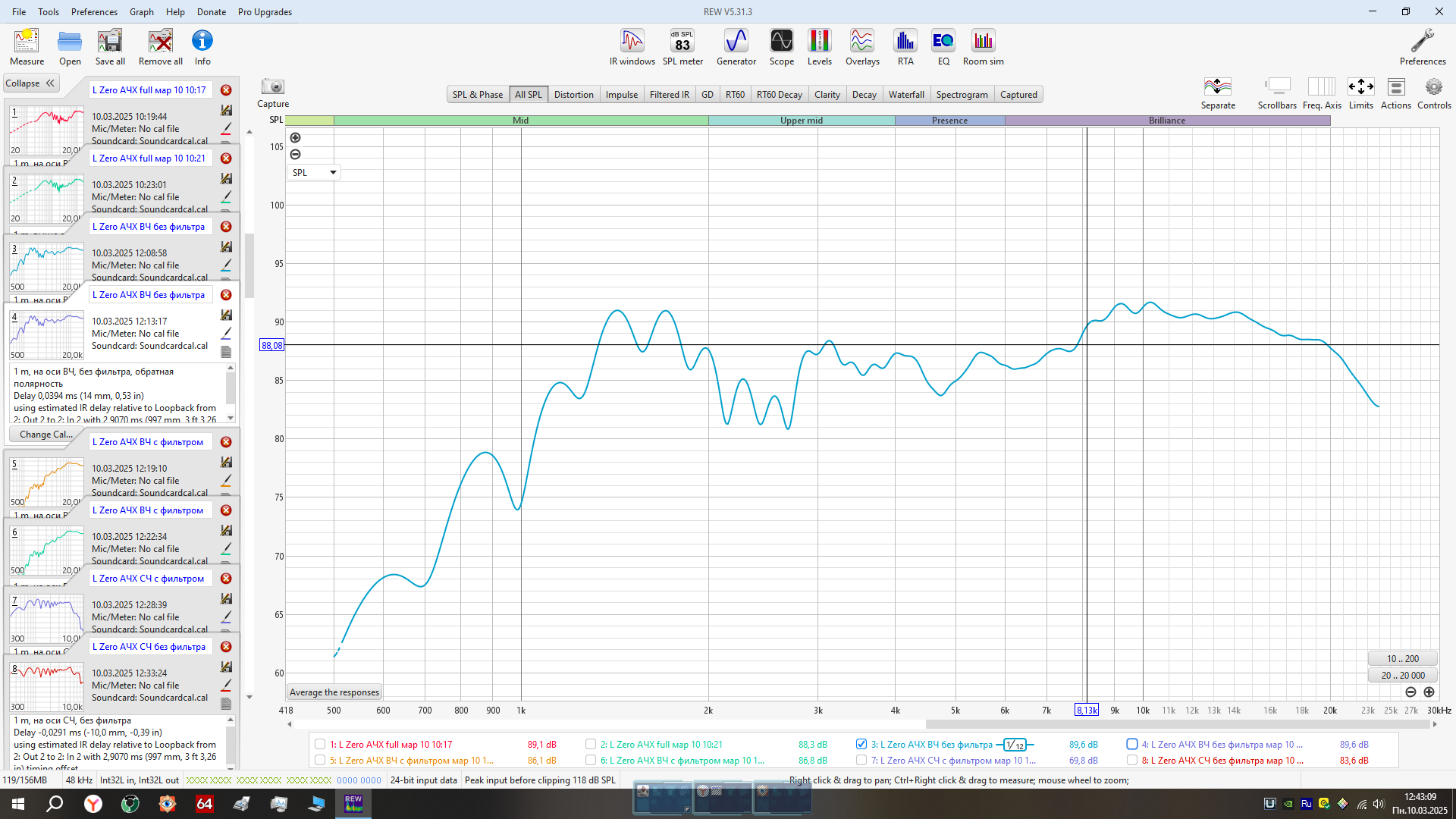Click measurement list scroll up arrow
This screenshot has width=1456, height=819.
coord(249,132)
